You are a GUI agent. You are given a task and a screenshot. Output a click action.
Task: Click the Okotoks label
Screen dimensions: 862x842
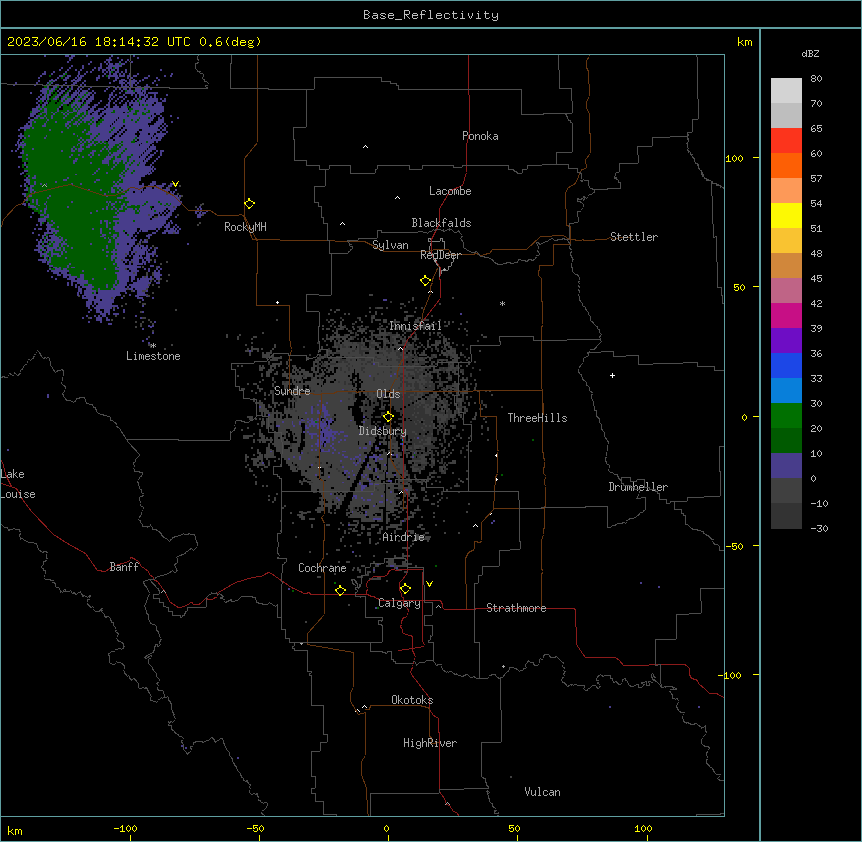(x=412, y=700)
